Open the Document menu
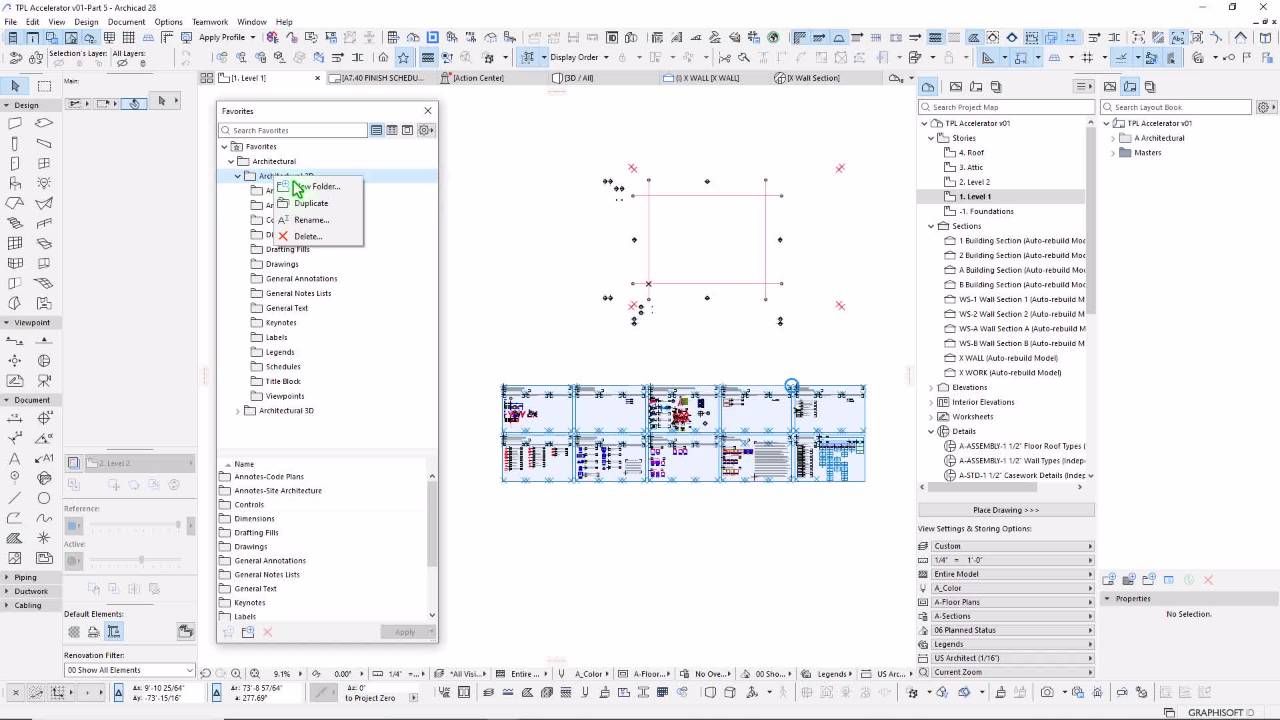Viewport: 1280px width, 720px height. click(126, 22)
